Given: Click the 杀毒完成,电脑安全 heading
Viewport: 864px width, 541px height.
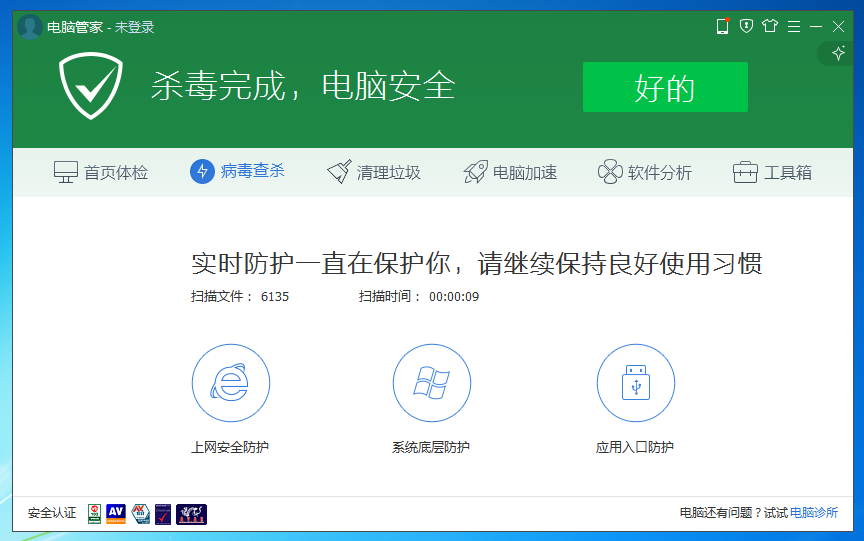Looking at the screenshot, I should pos(303,86).
